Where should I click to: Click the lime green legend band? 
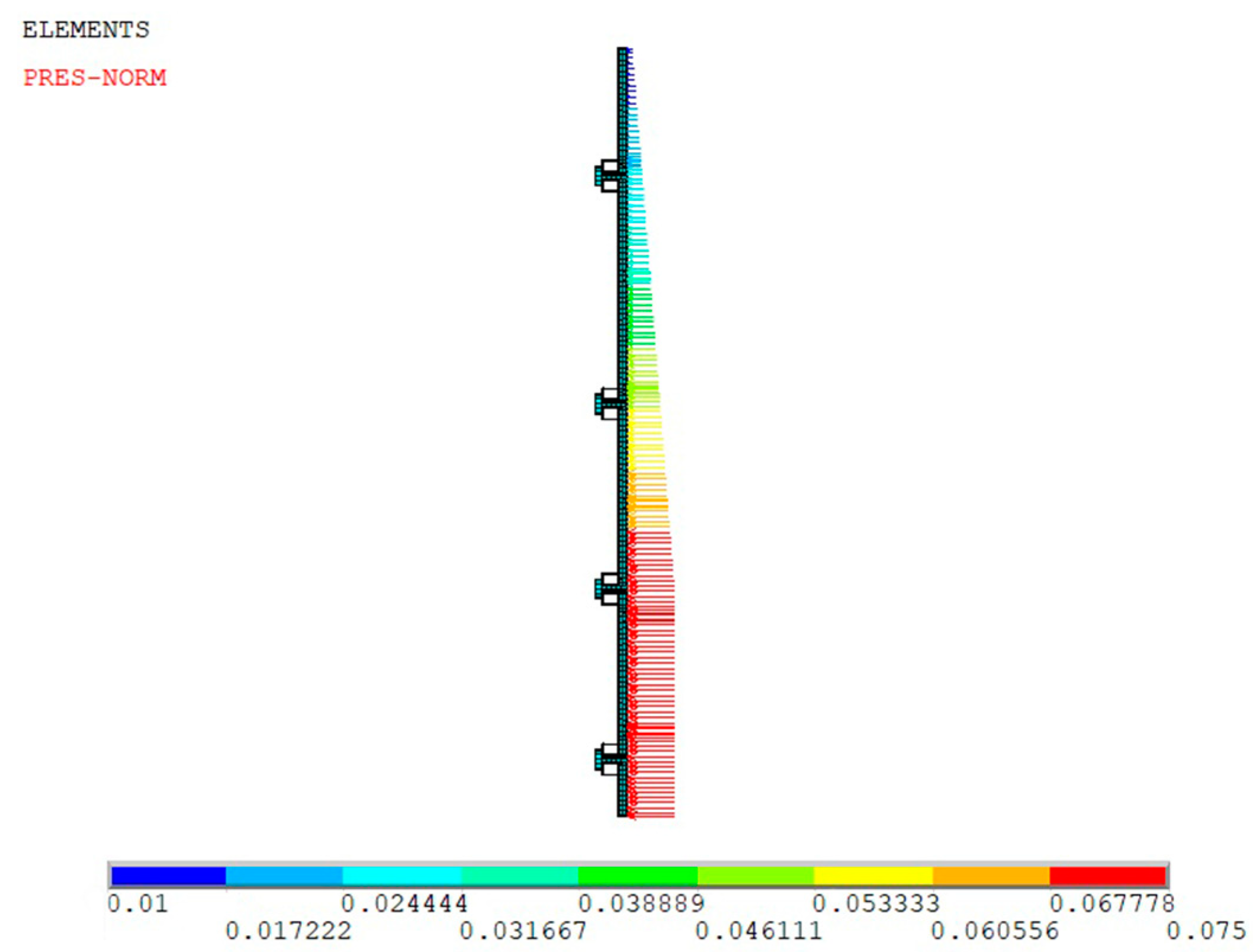(x=755, y=875)
